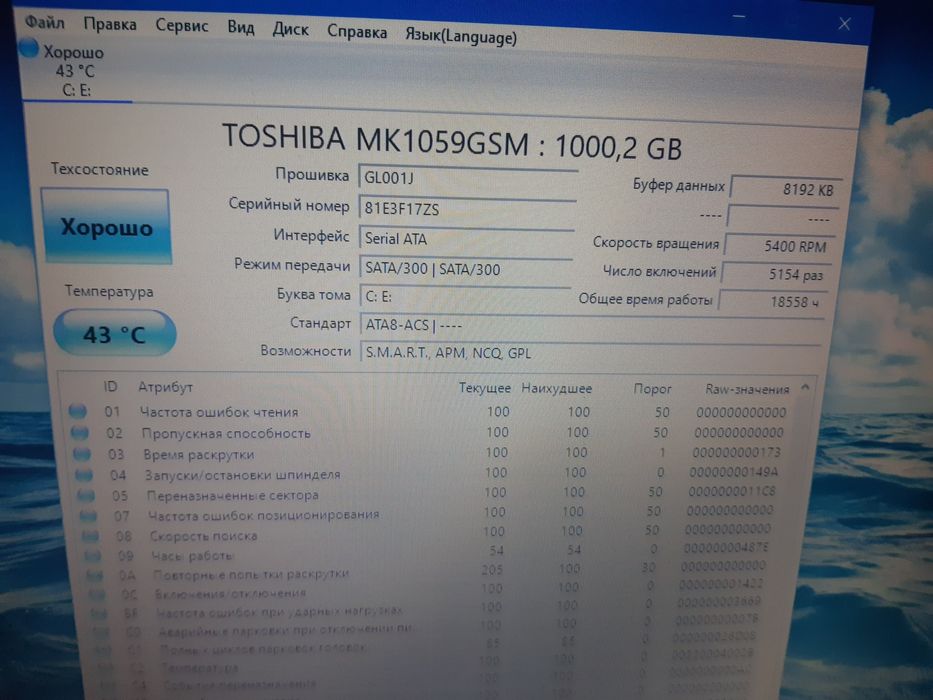Click the Текущее column header

pyautogui.click(x=485, y=388)
